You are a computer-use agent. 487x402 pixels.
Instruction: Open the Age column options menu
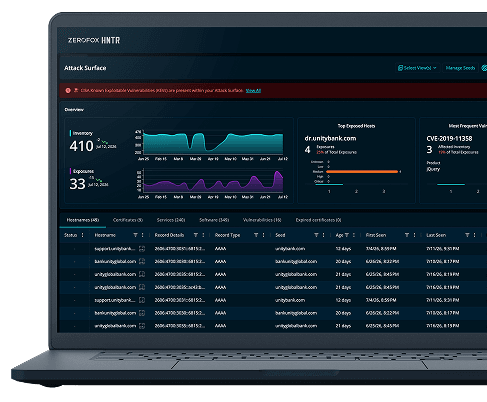pyautogui.click(x=354, y=235)
